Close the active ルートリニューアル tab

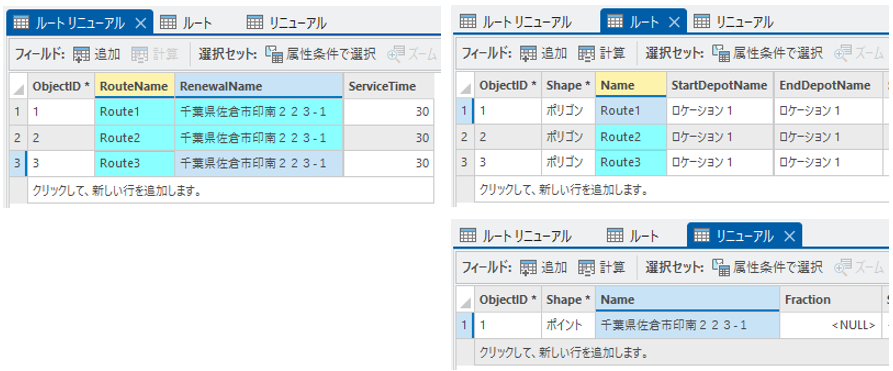point(142,23)
